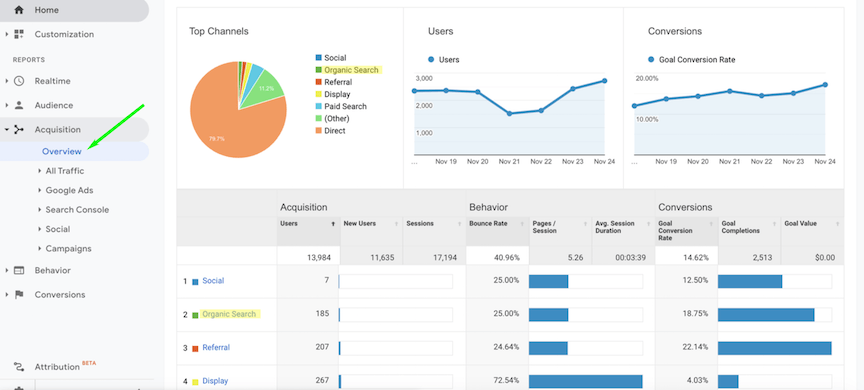Click the Users legend dot
The width and height of the screenshot is (864, 390).
[431, 59]
